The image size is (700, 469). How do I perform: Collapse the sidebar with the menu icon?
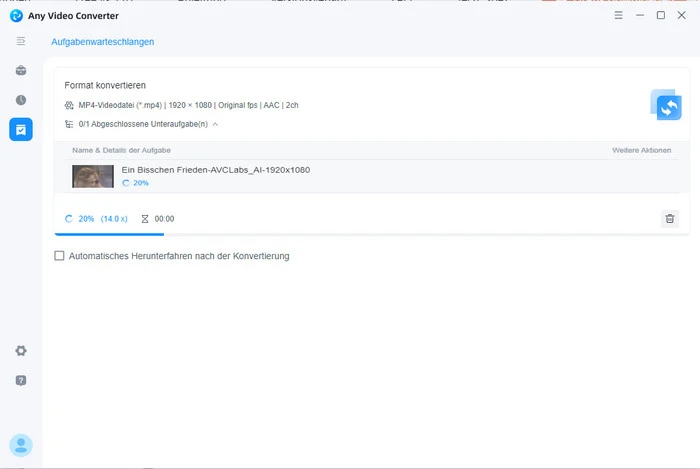click(21, 41)
